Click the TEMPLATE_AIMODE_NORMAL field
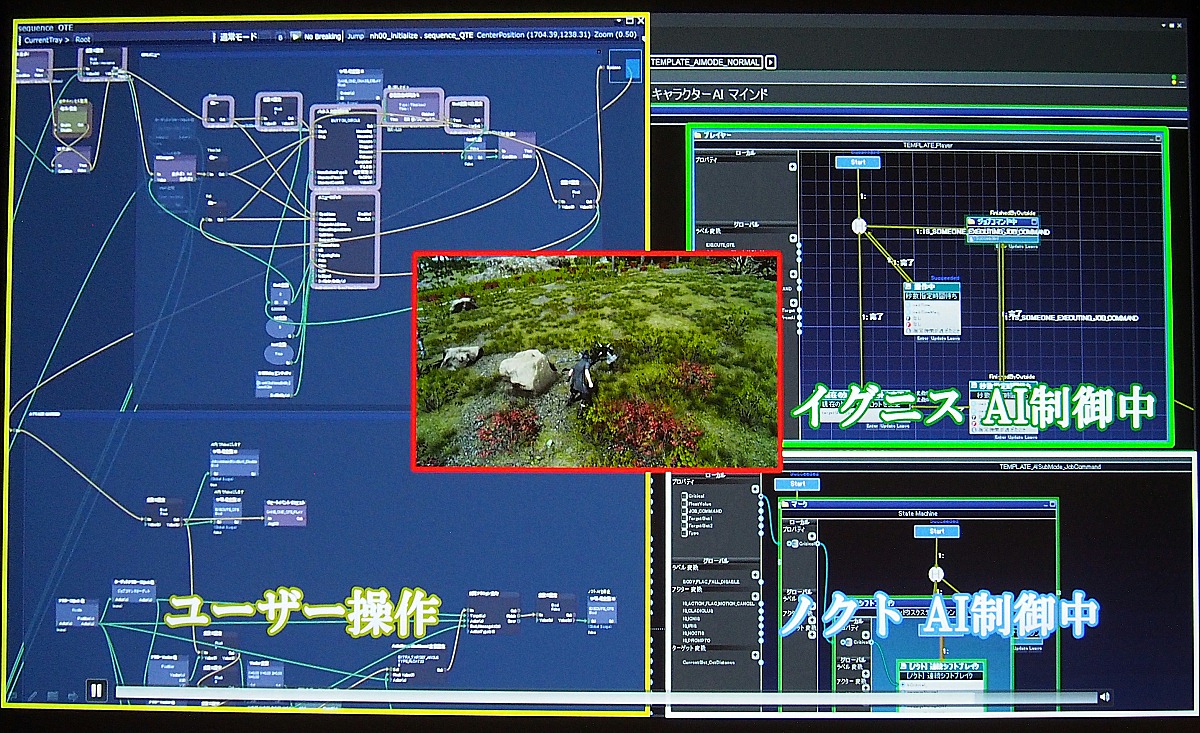The image size is (1200, 733). (x=705, y=61)
